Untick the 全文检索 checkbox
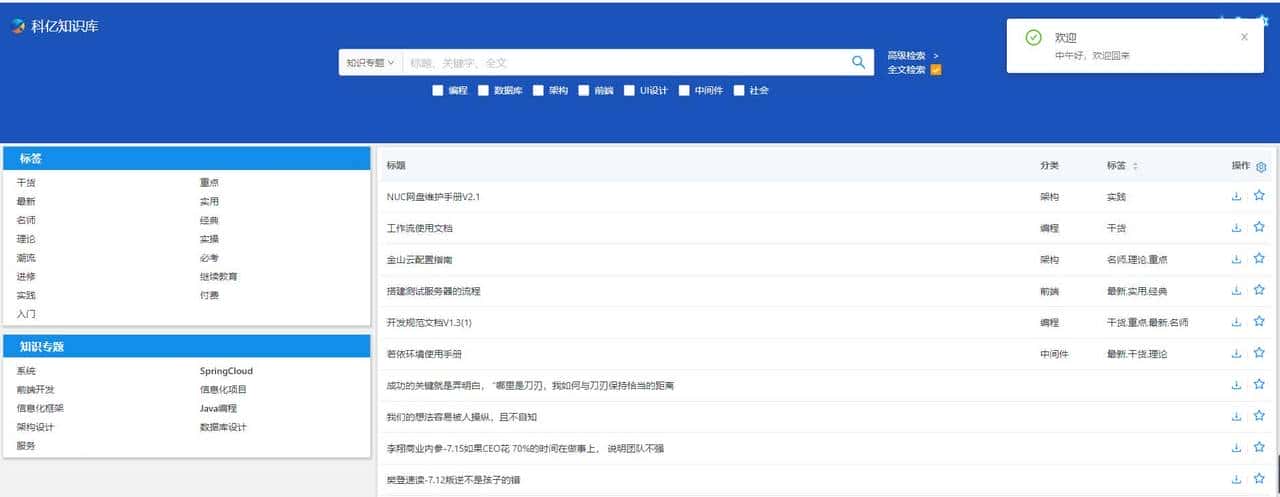This screenshot has height=497, width=1280. coord(936,70)
